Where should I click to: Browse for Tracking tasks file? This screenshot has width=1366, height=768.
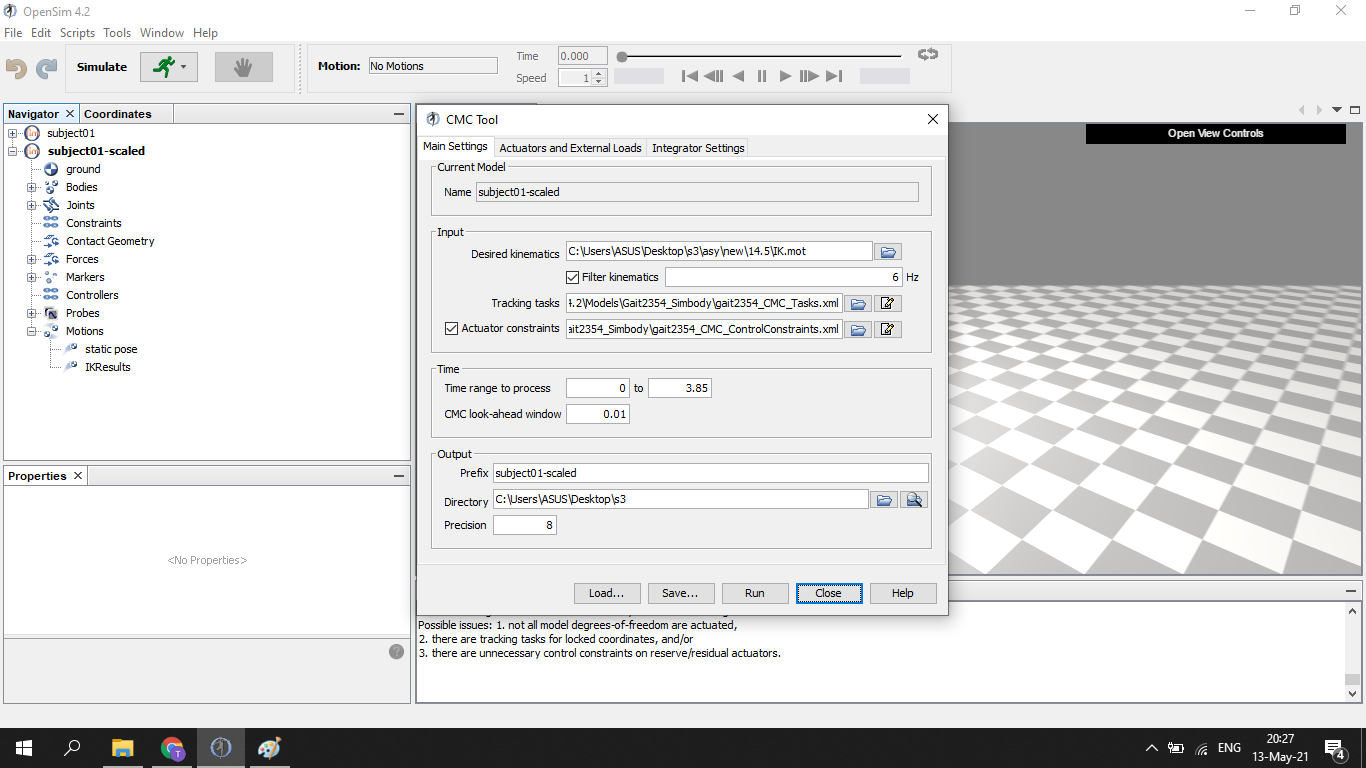coord(858,303)
